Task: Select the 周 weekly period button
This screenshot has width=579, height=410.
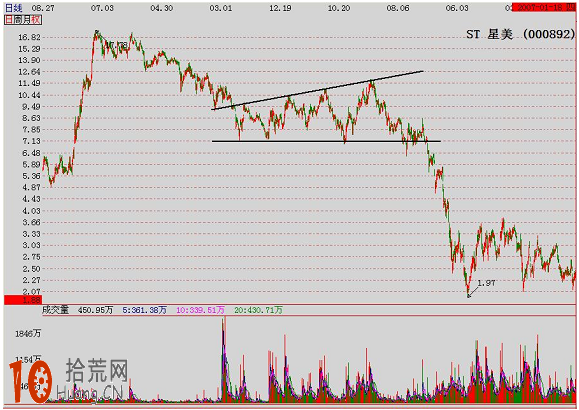Action: 17,20
